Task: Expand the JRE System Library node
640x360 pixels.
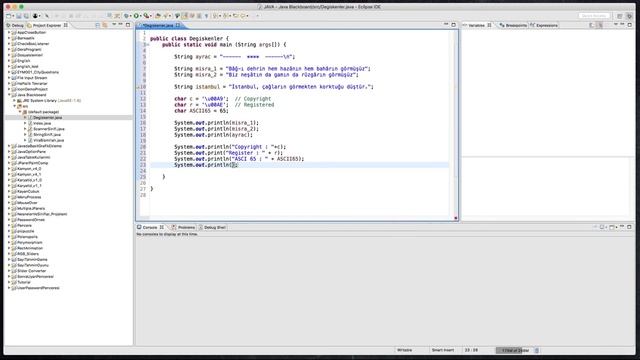Action: (14, 100)
